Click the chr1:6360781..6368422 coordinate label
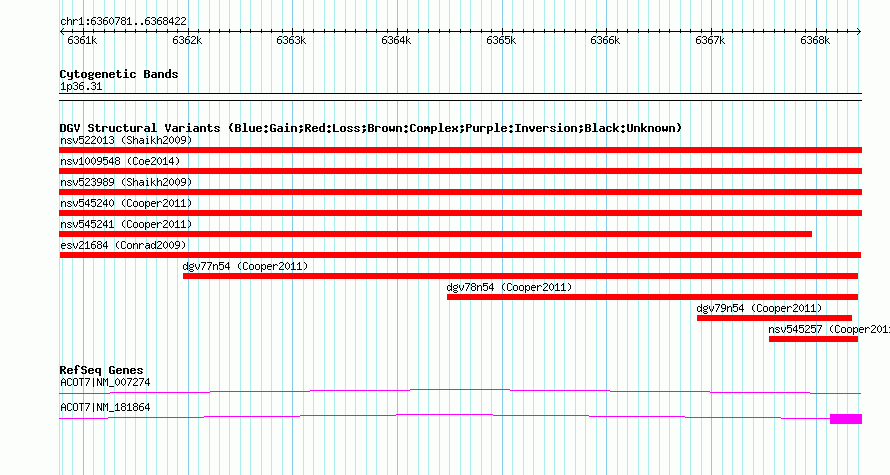The width and height of the screenshot is (890, 475). [123, 22]
